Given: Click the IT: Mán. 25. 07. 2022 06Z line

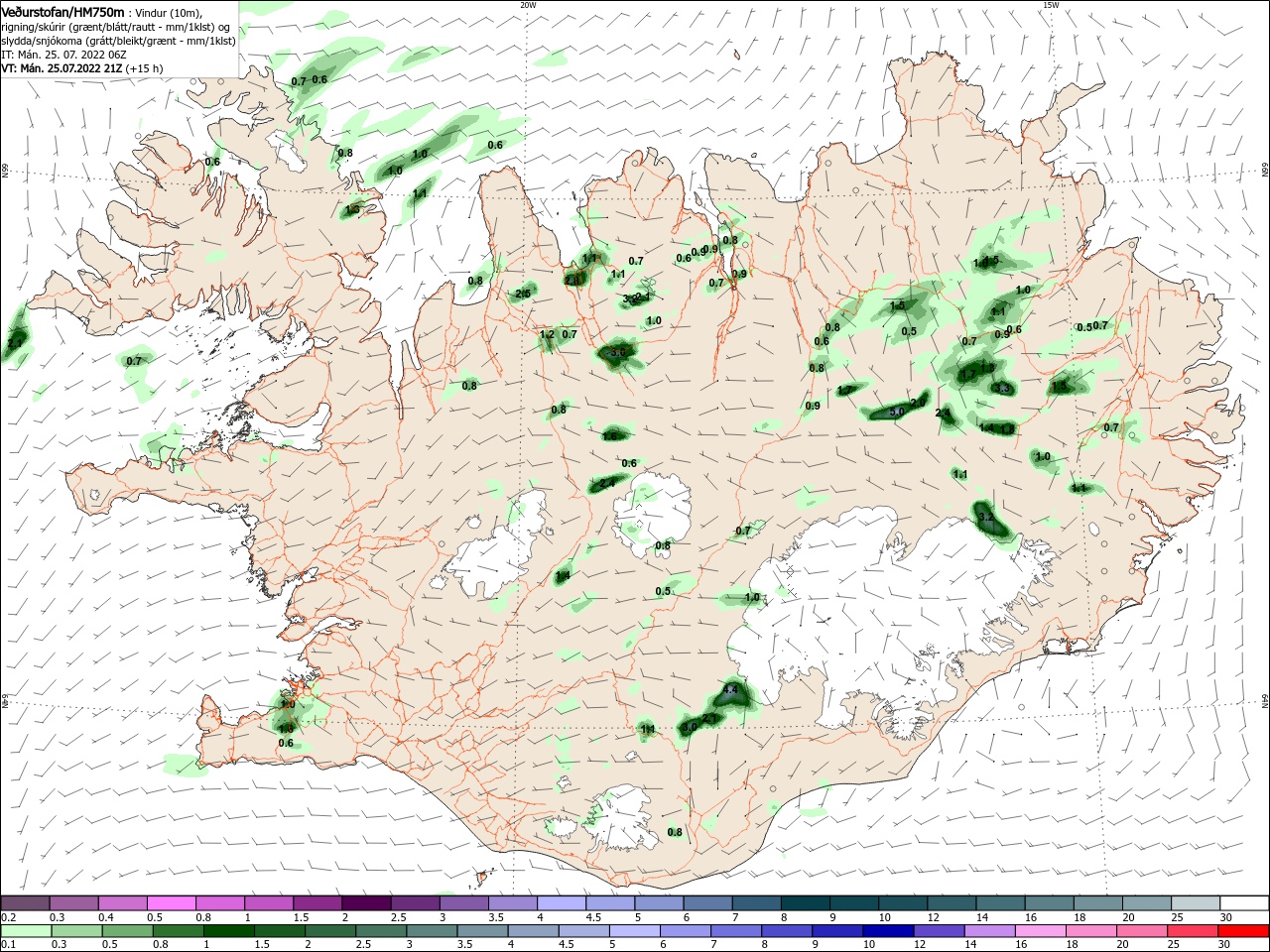Looking at the screenshot, I should [64, 55].
